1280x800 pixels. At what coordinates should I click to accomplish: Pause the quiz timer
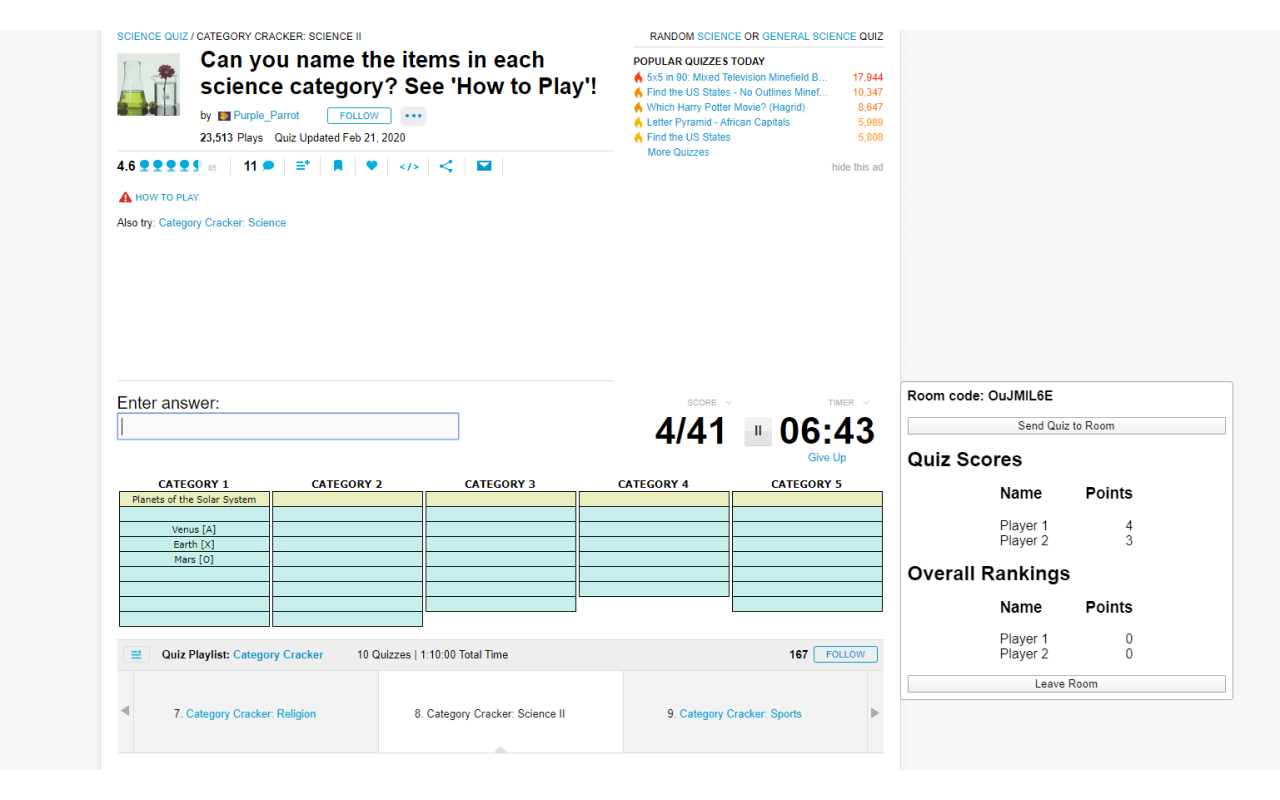(758, 431)
